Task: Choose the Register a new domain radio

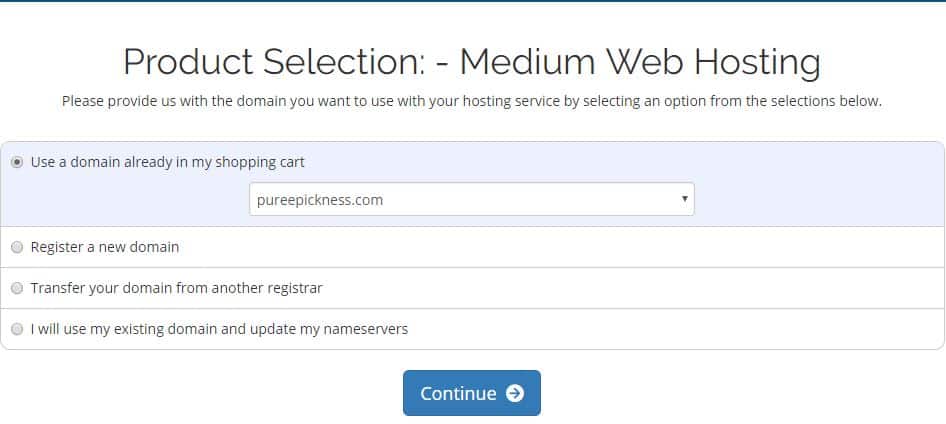Action: (17, 247)
